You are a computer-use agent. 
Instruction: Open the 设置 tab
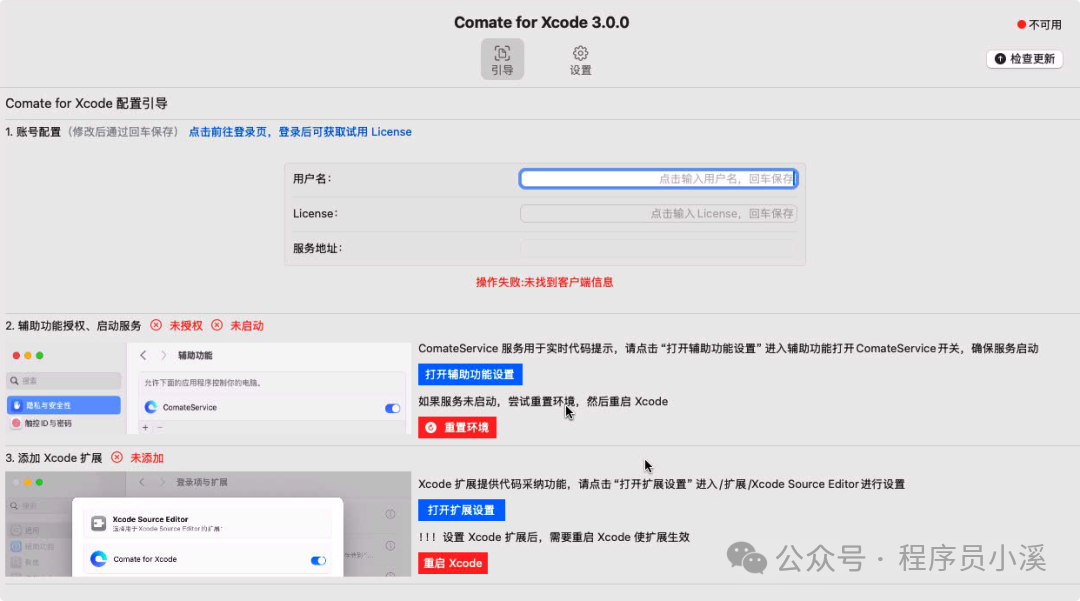click(x=580, y=57)
